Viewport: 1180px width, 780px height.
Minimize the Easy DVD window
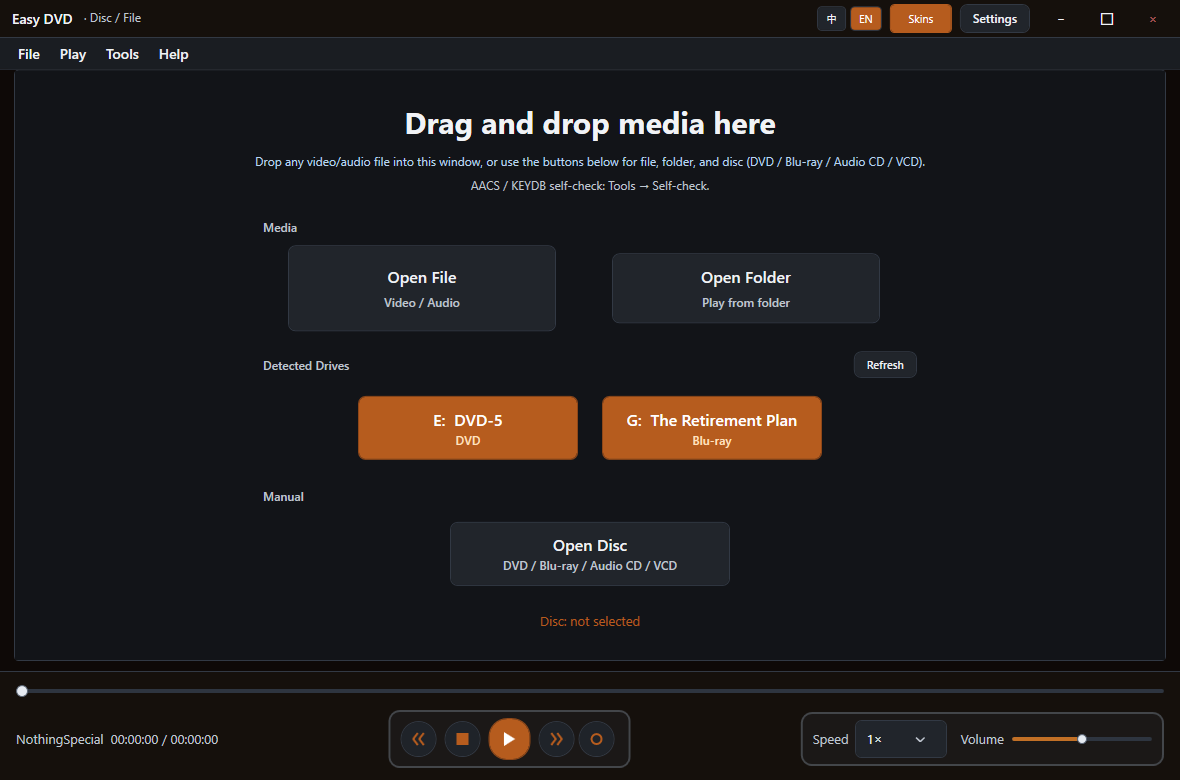point(1061,19)
